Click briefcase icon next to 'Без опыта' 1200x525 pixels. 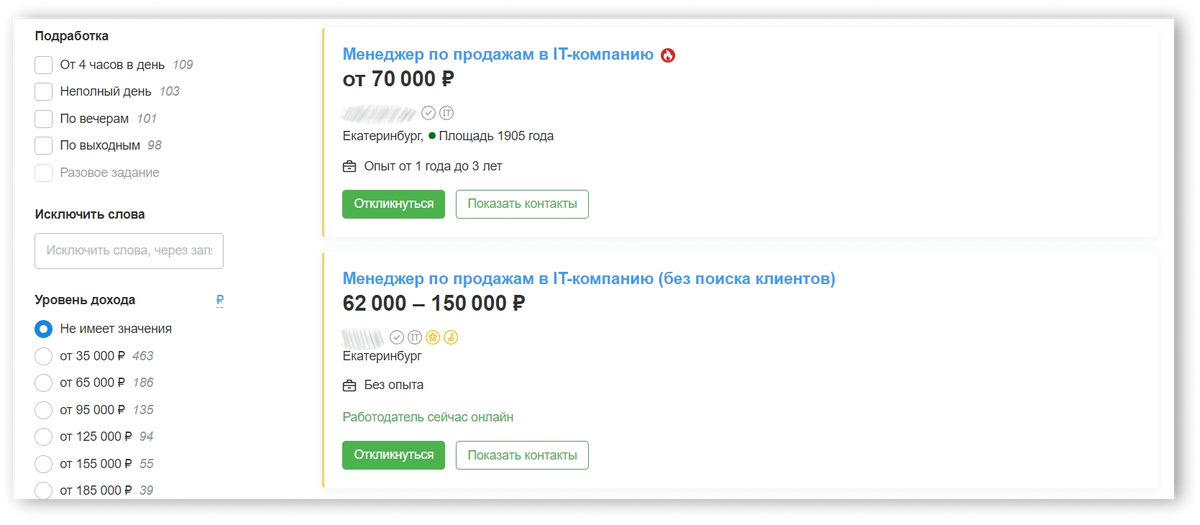(x=349, y=385)
